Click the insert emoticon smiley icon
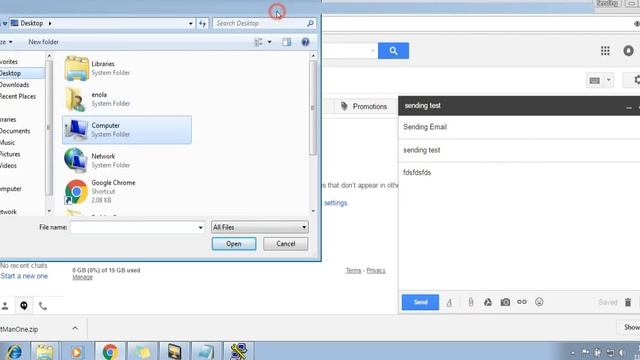Viewport: 640px width, 360px height. [539, 302]
